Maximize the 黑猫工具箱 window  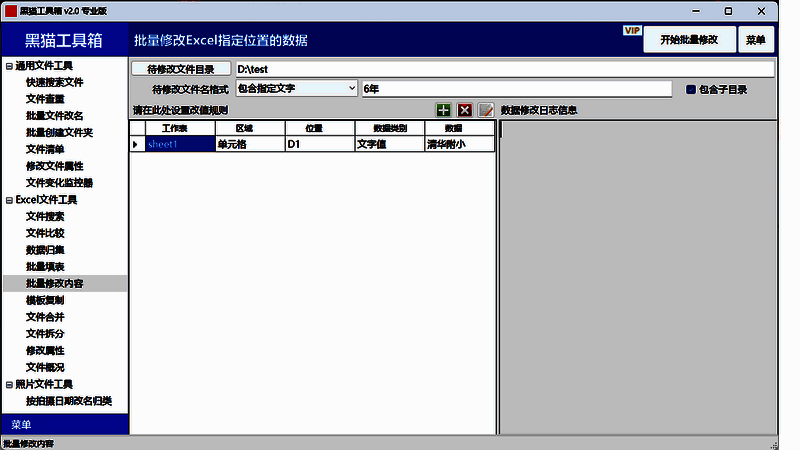(x=729, y=11)
